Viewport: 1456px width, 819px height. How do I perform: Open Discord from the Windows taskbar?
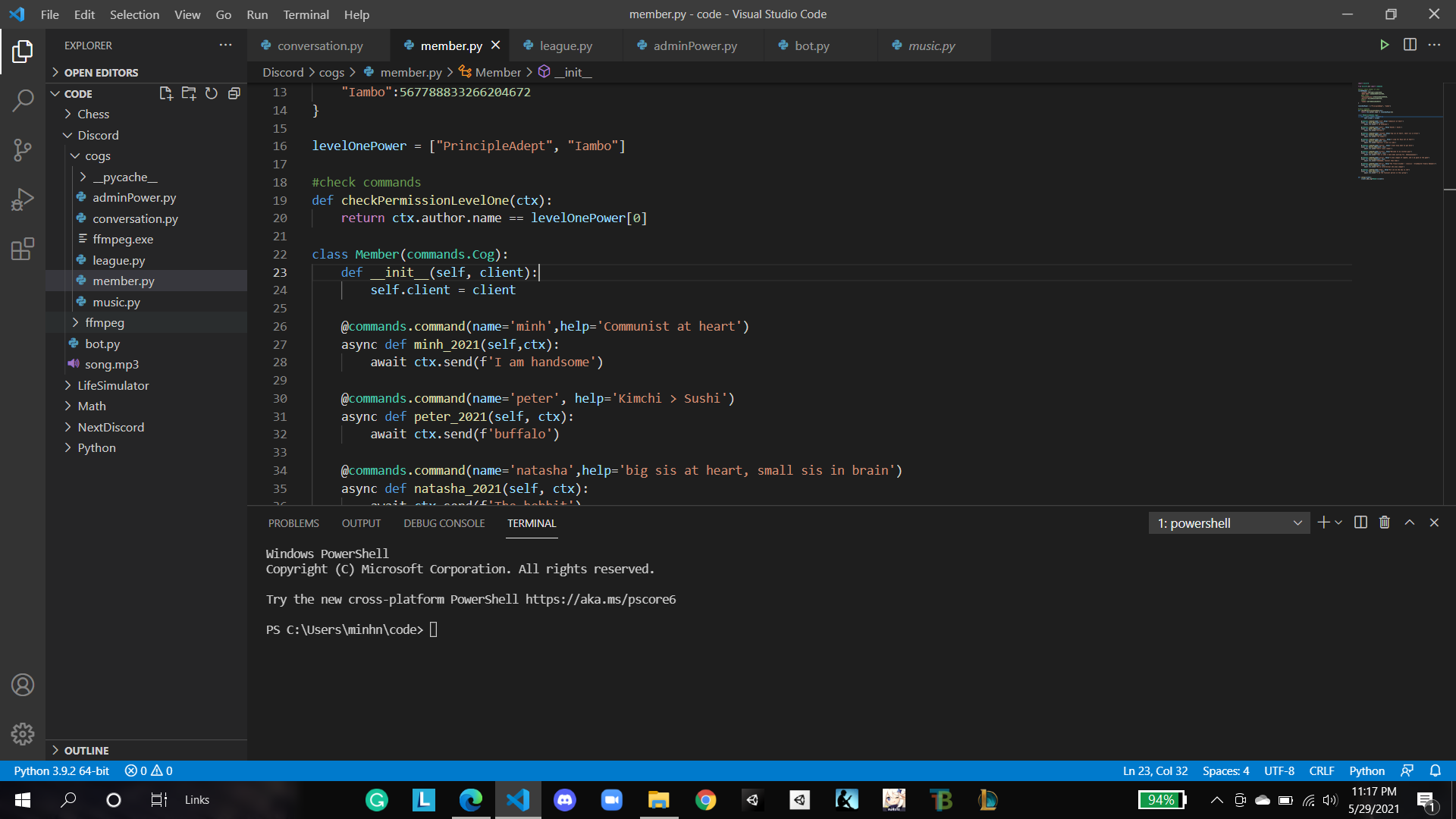click(565, 799)
